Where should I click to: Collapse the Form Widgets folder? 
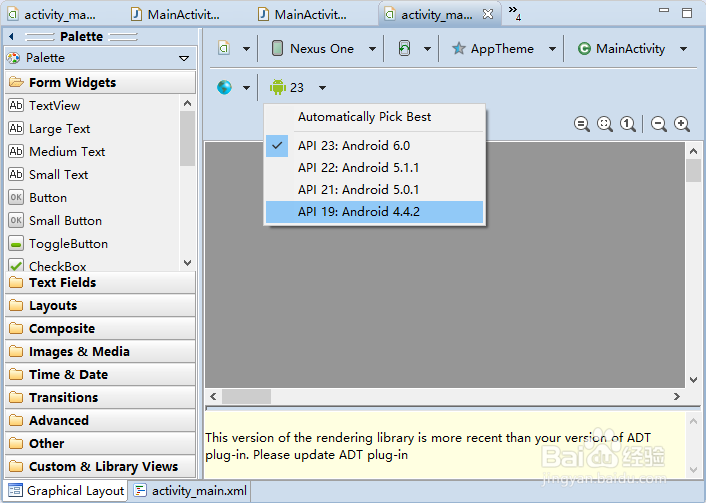(x=100, y=82)
